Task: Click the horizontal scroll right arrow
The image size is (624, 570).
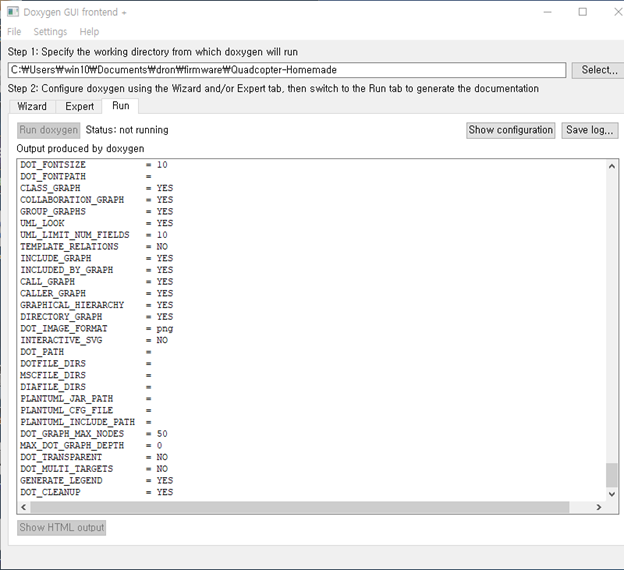Action: [599, 507]
